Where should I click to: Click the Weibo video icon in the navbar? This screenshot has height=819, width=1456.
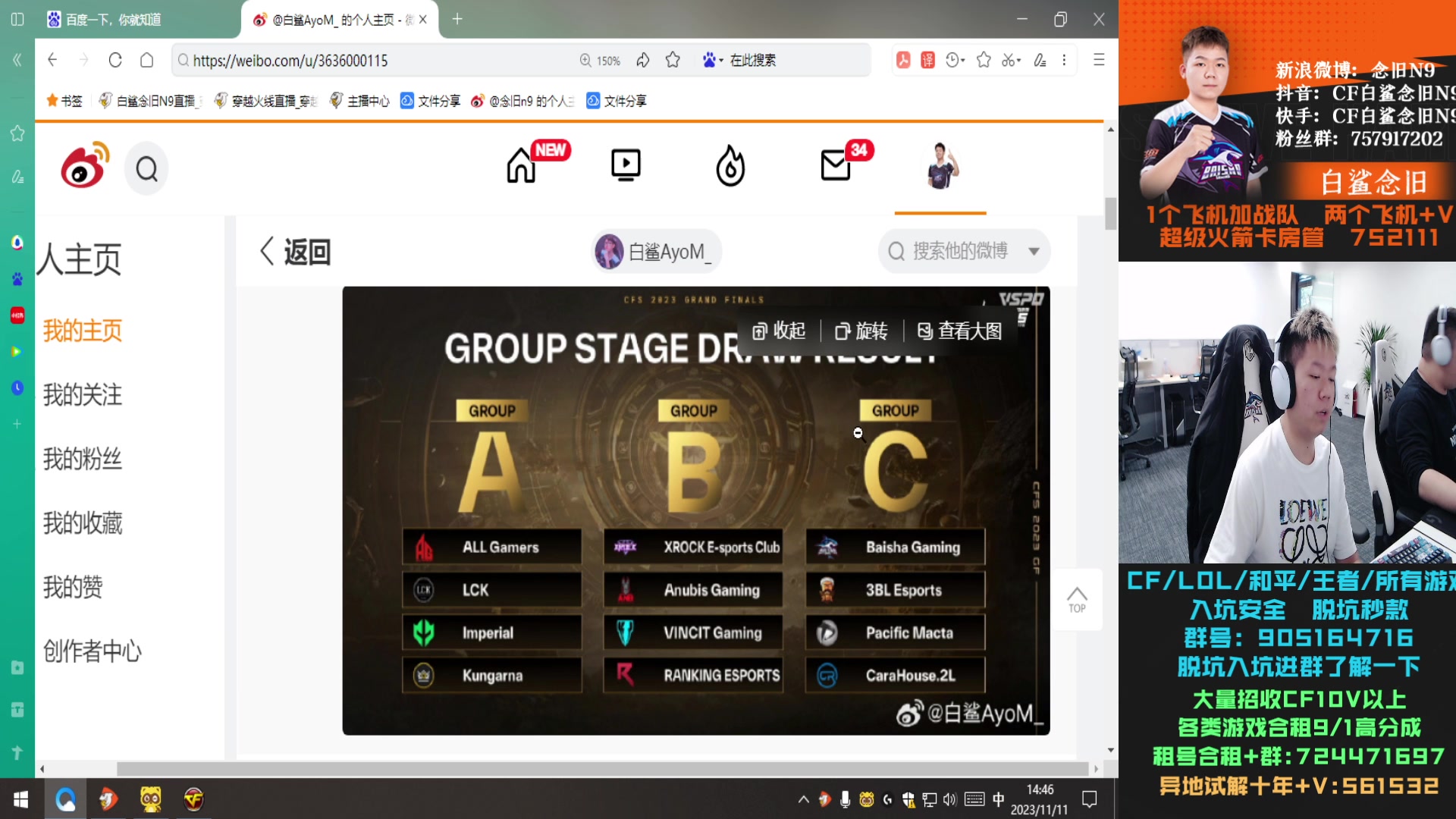tap(625, 165)
